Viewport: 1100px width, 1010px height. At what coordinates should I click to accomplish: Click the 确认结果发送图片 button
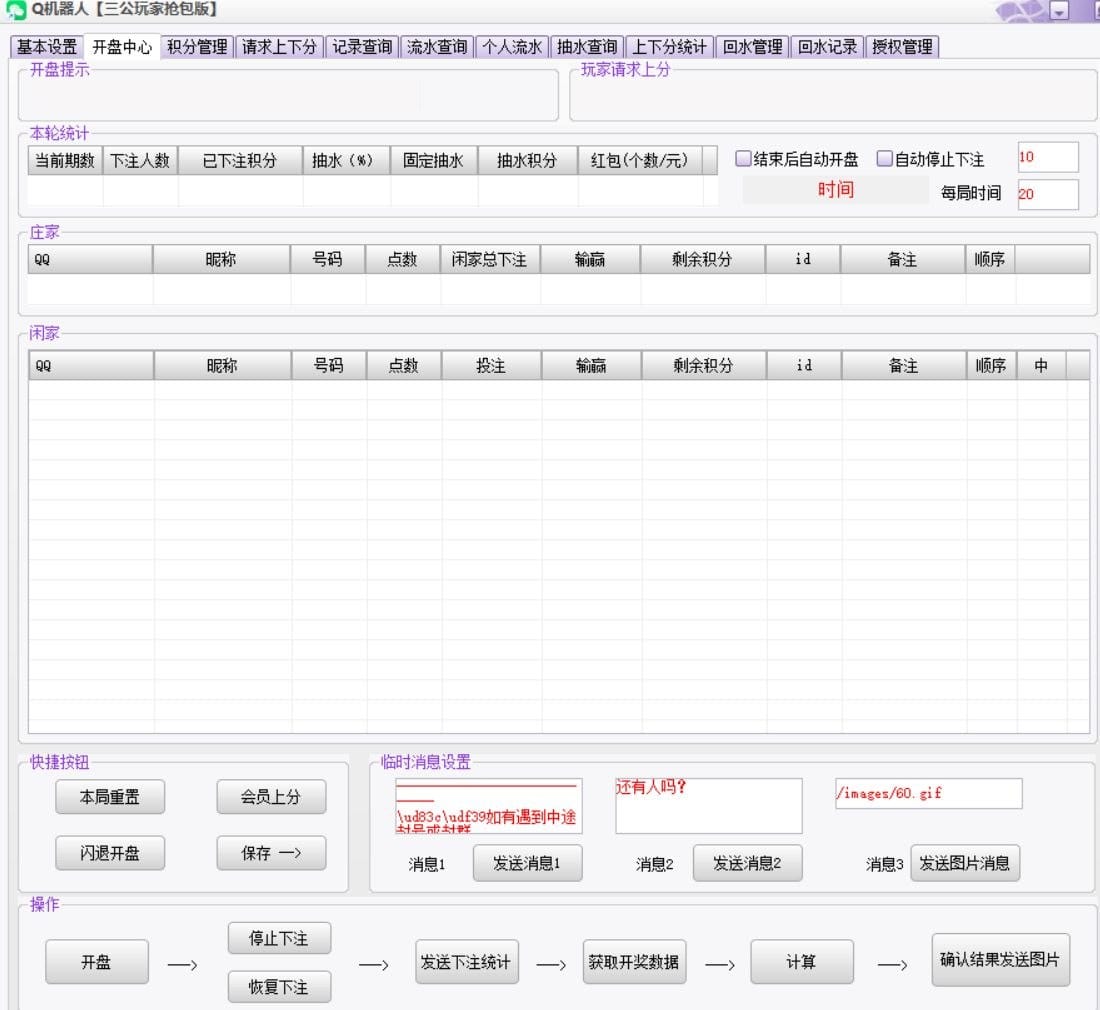point(1000,960)
